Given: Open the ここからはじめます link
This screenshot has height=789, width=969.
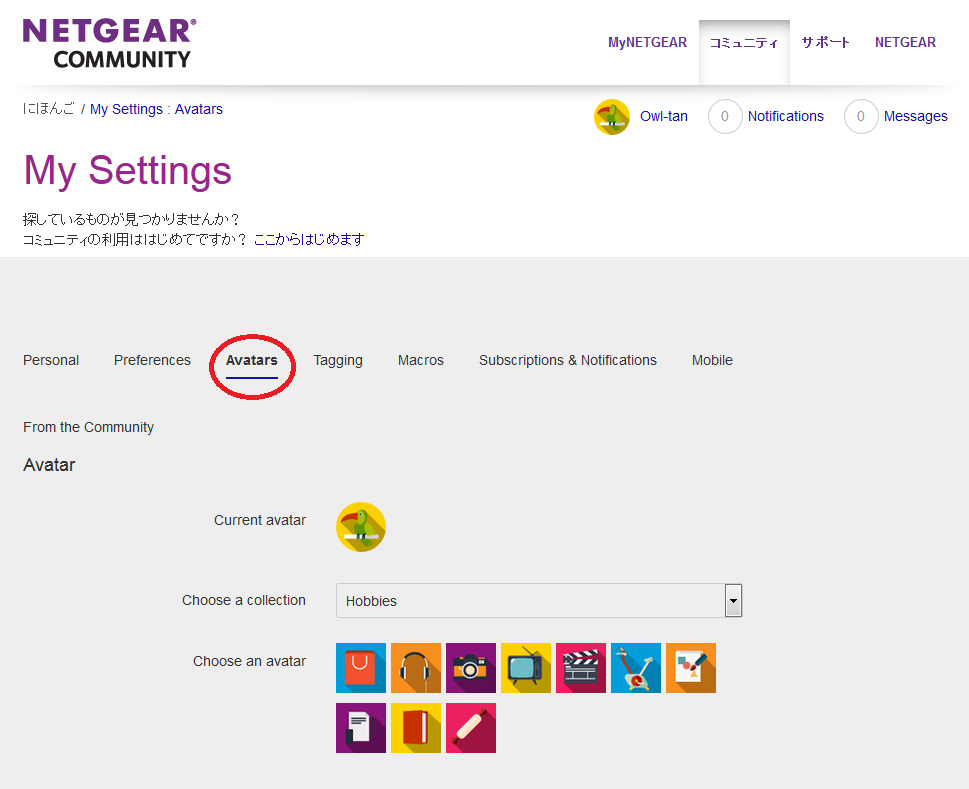Looking at the screenshot, I should (x=309, y=239).
